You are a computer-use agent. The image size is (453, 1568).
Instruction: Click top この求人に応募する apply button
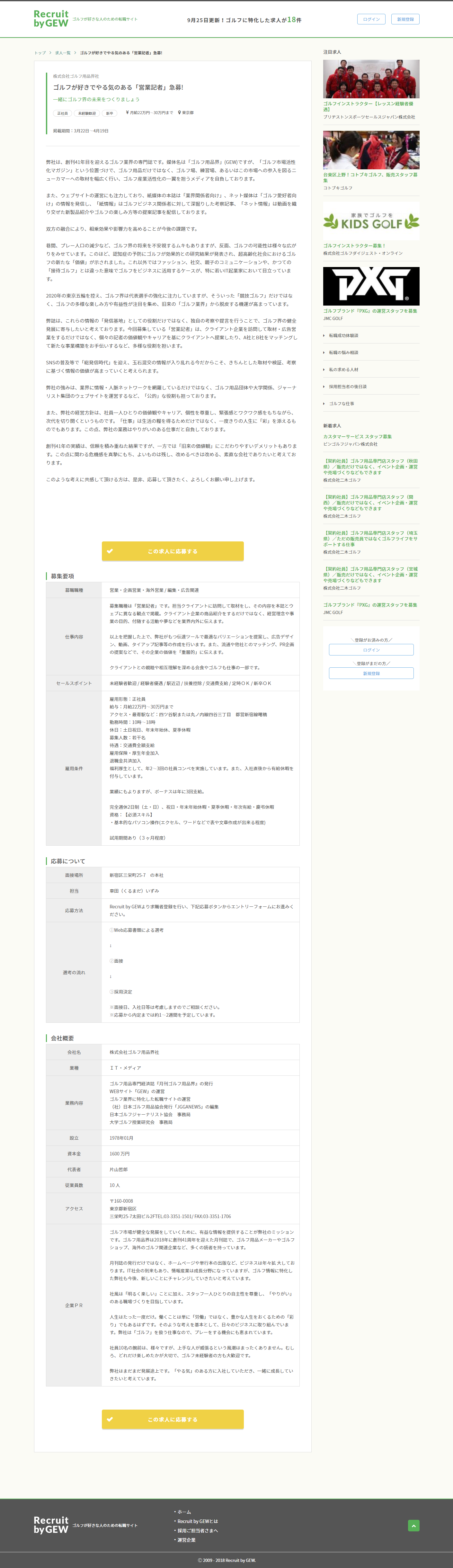point(172,551)
